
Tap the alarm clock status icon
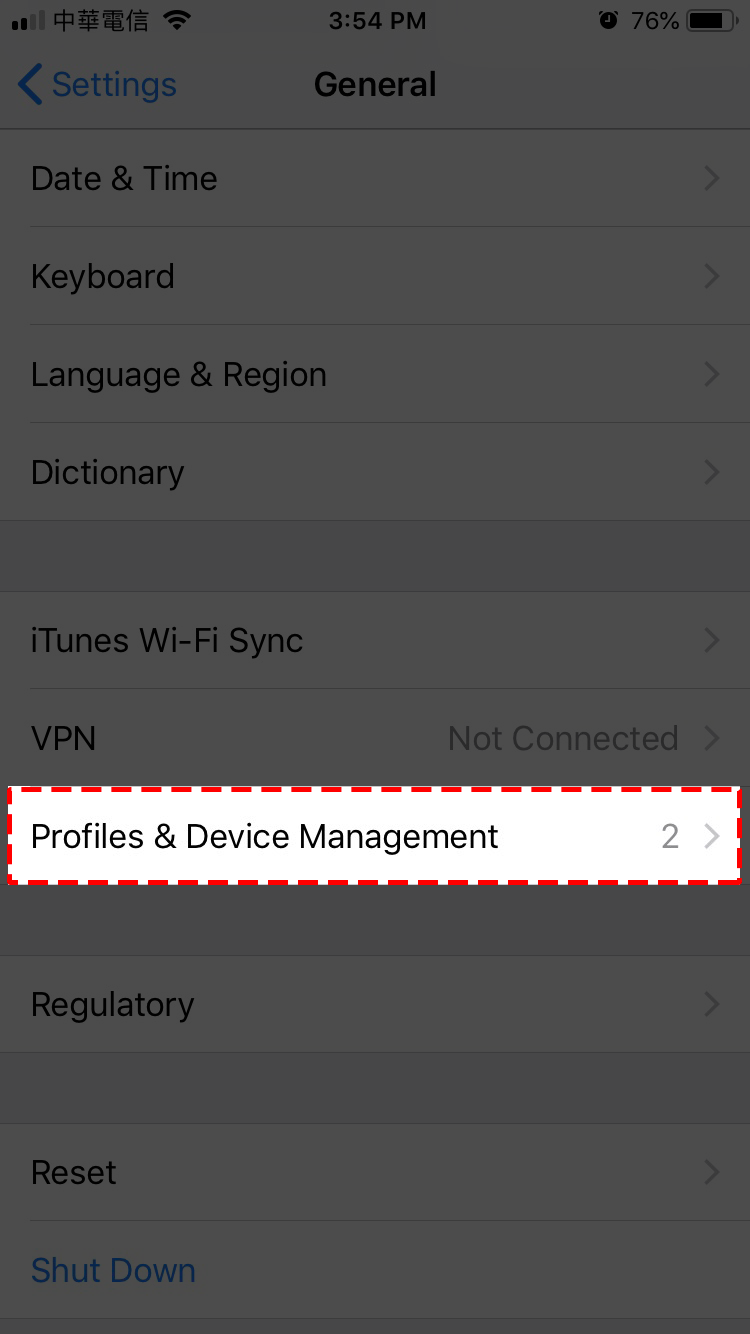[x=608, y=21]
